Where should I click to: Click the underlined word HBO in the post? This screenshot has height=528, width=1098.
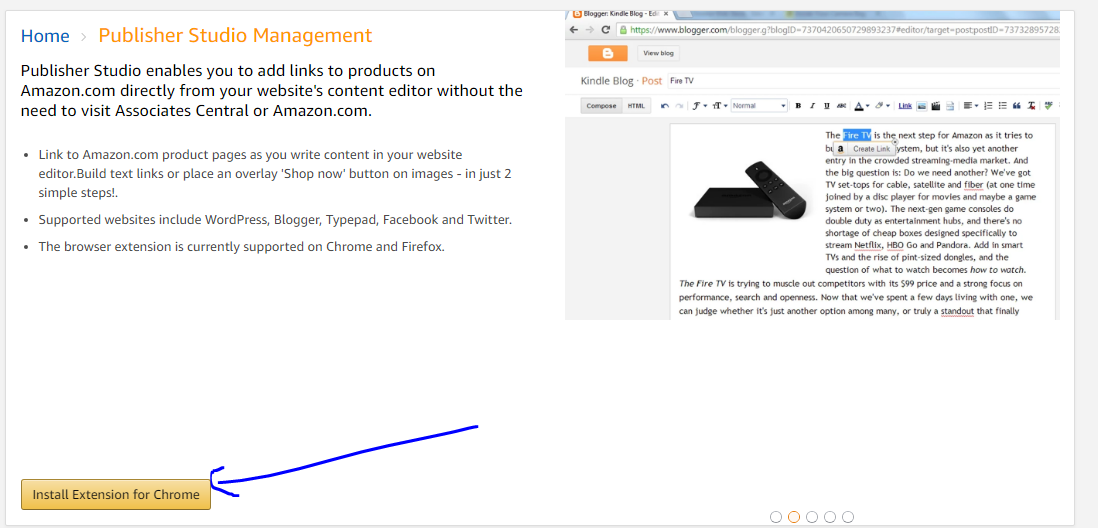[x=896, y=245]
